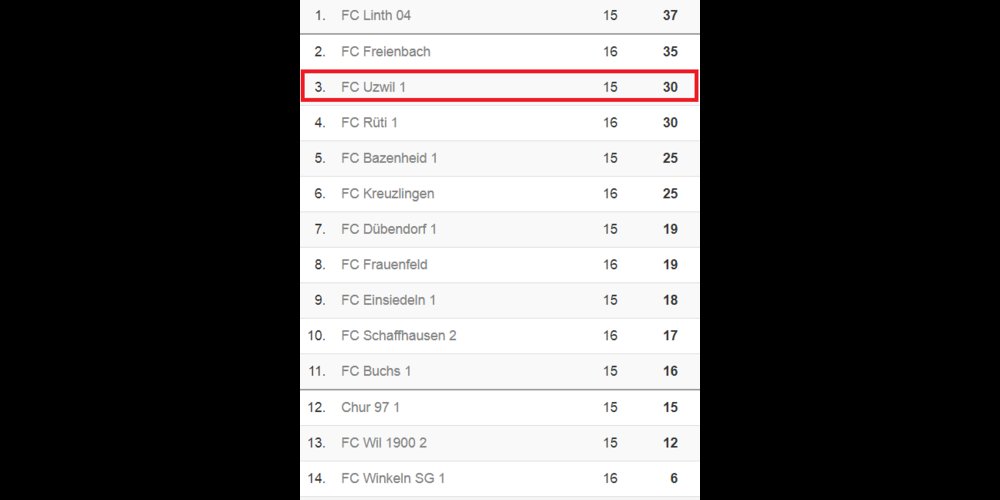Click rank number 1 in the standings
Viewport: 1000px width, 500px height.
(320, 16)
